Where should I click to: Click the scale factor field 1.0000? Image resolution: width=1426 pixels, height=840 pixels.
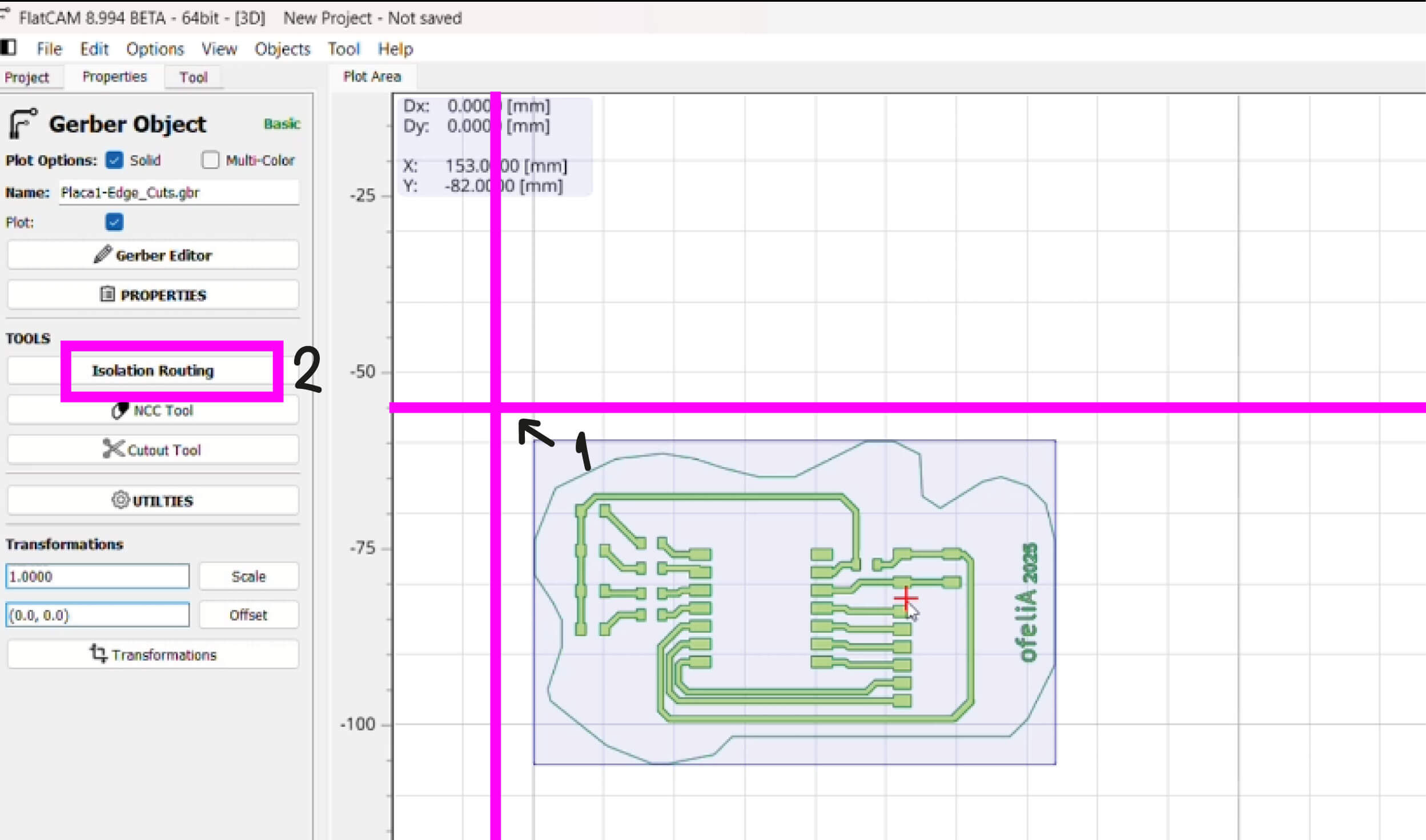(x=98, y=576)
